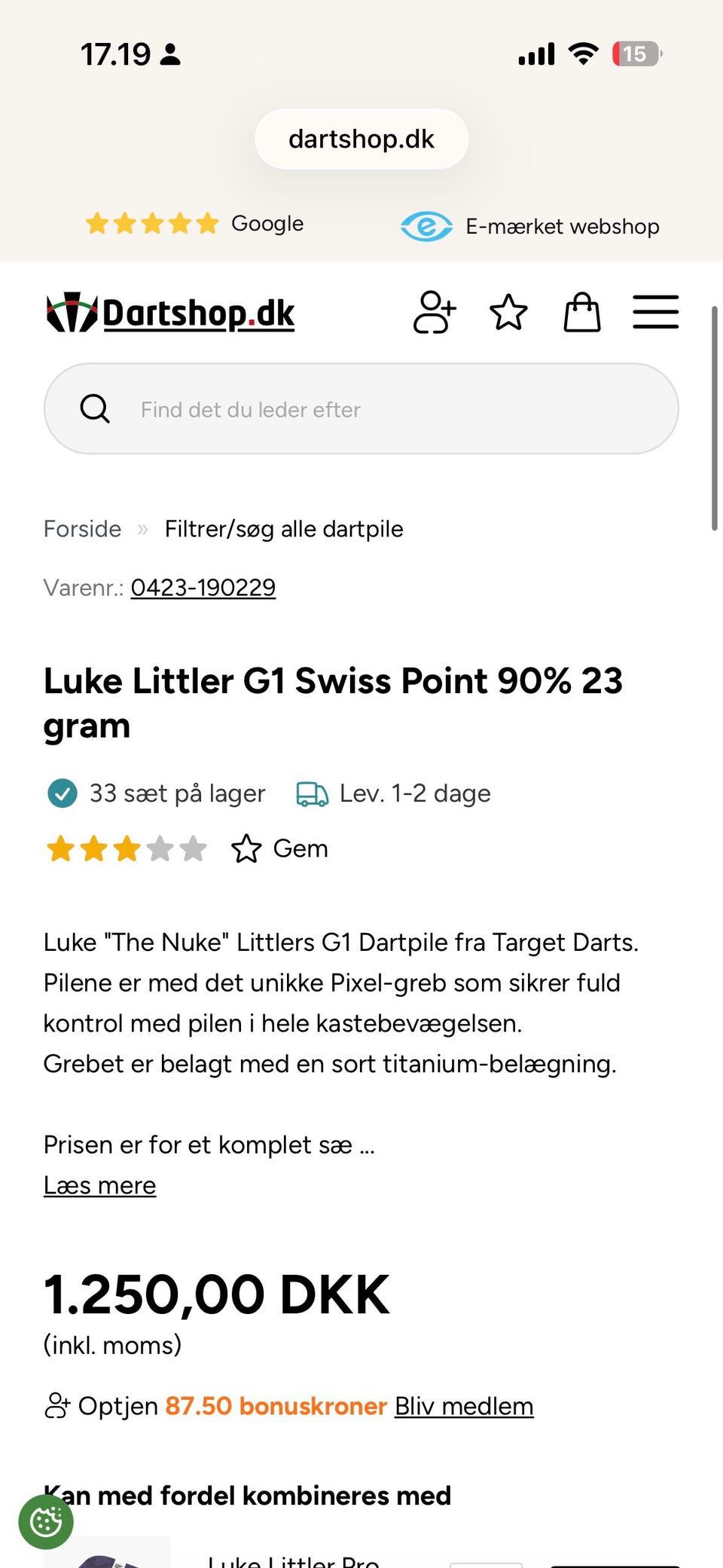Open the hamburger menu
The height and width of the screenshot is (1568, 723).
click(656, 312)
